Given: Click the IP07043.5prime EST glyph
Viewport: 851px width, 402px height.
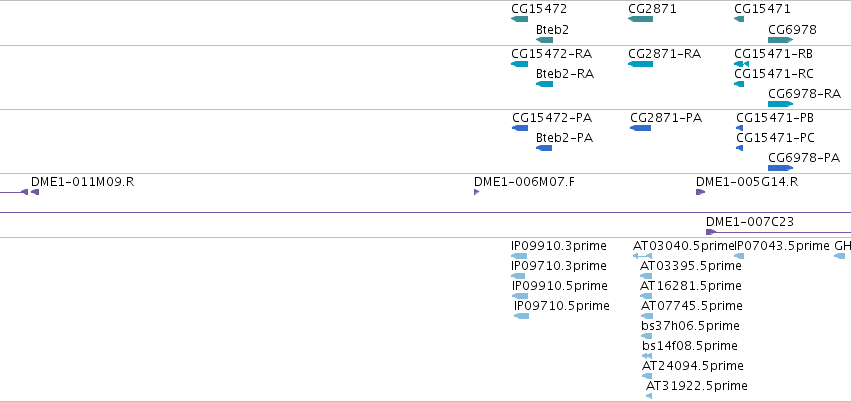Looking at the screenshot, I should (739, 256).
